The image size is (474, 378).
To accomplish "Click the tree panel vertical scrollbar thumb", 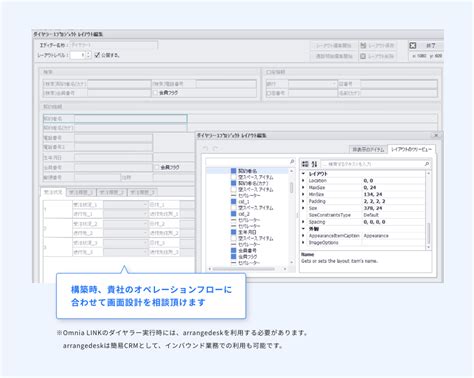I will (292, 187).
